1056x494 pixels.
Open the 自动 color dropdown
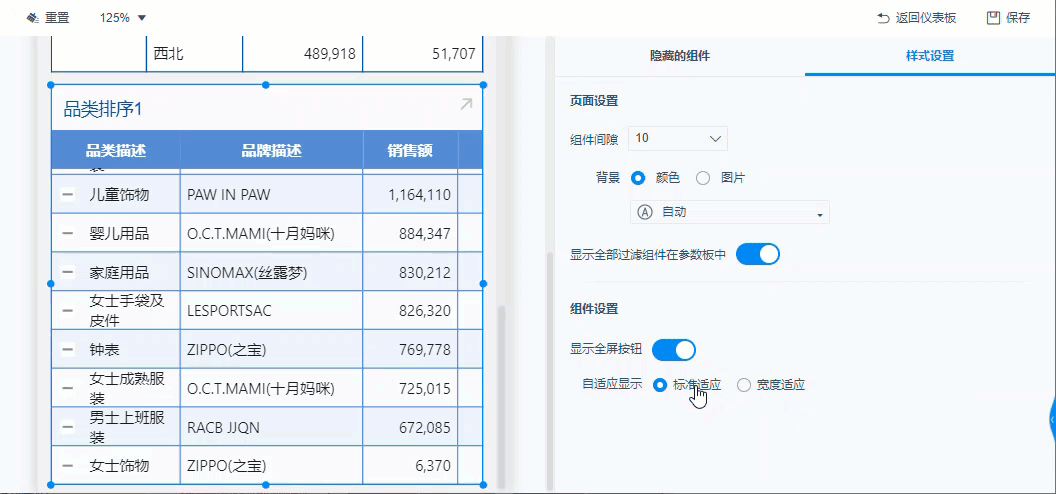tap(729, 212)
